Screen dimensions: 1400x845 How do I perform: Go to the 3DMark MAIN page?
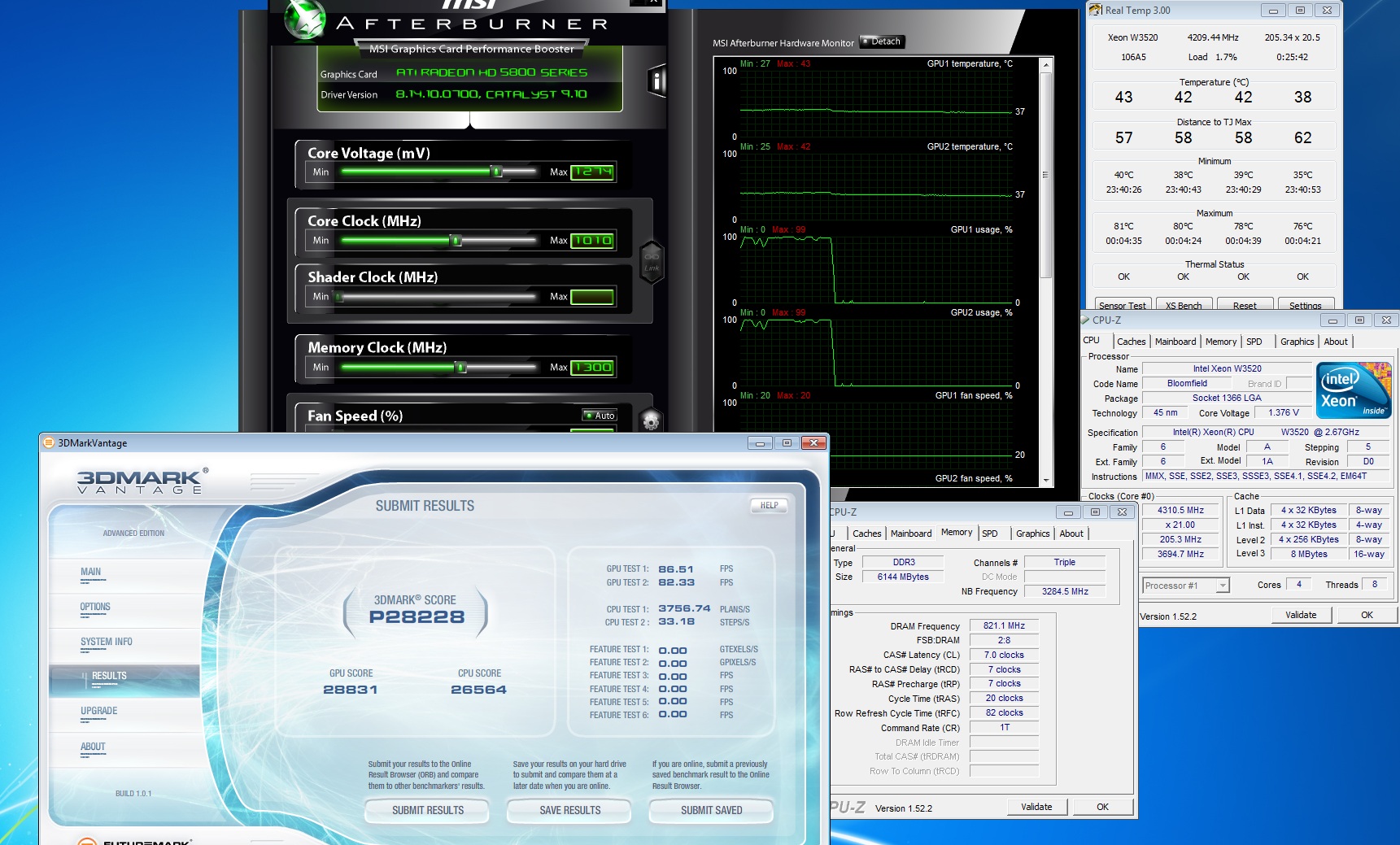tap(91, 572)
